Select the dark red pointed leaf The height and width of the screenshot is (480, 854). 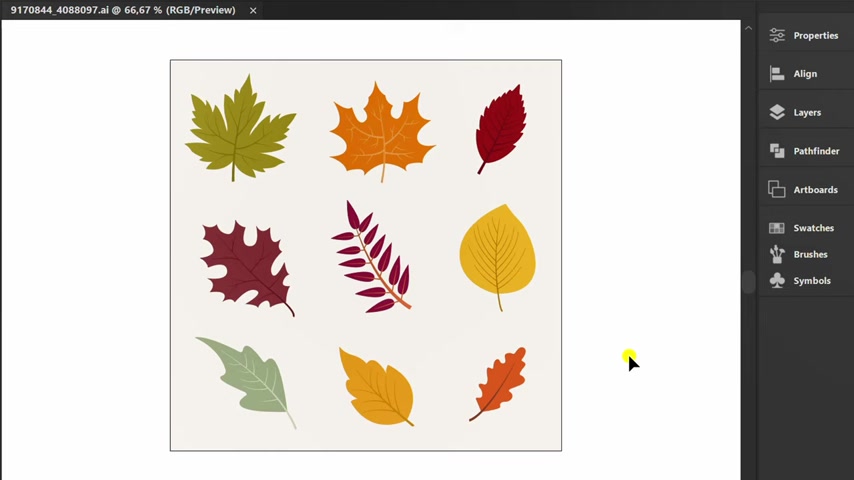tap(501, 129)
